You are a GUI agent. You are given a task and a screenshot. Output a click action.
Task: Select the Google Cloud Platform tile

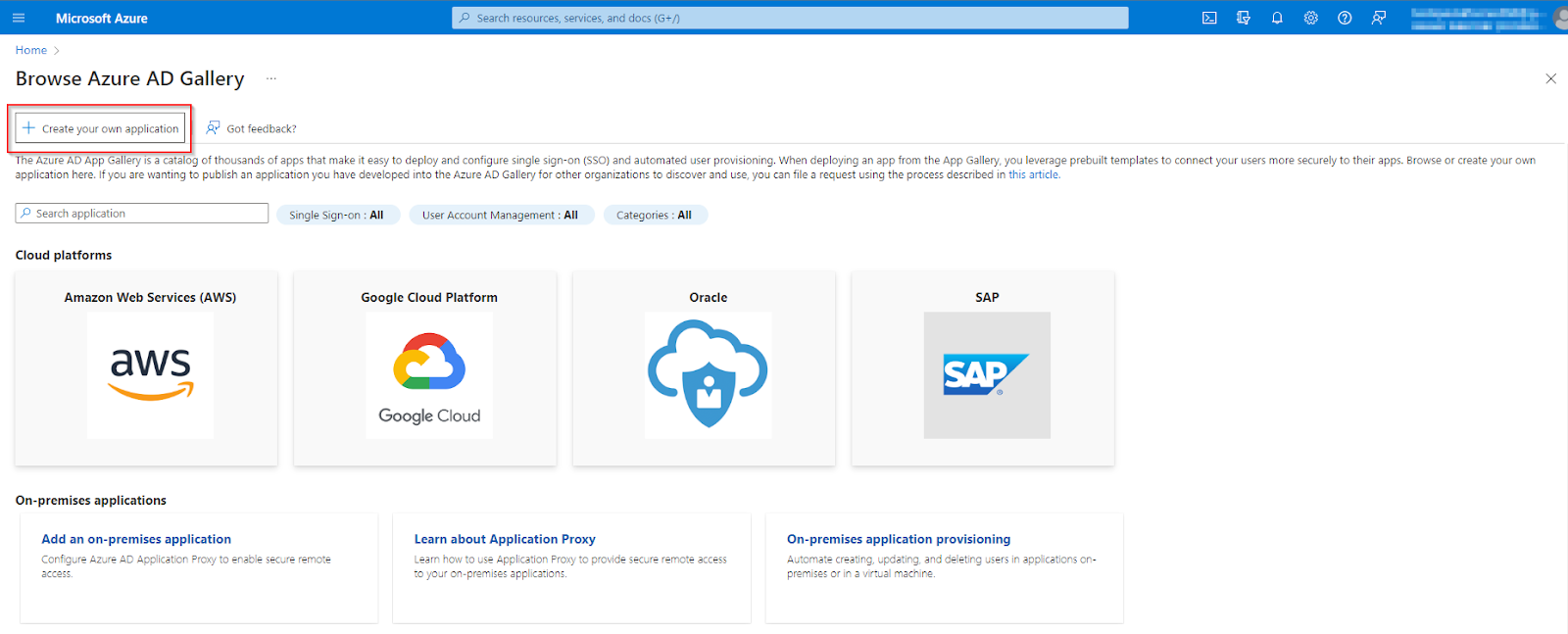425,368
